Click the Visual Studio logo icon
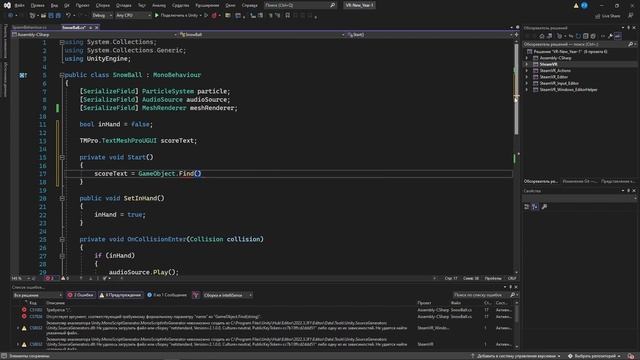Screen dimensions: 640x360 [7, 5]
